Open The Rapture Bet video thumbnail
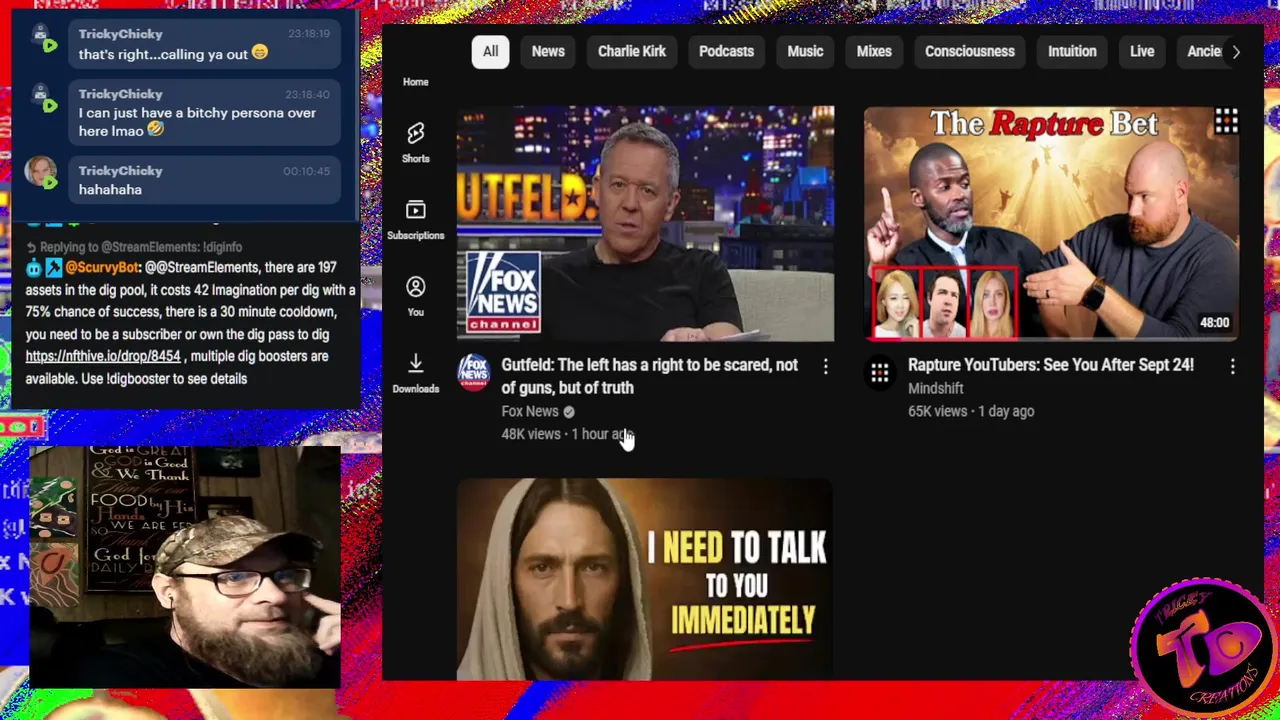This screenshot has height=720, width=1280. pos(1052,224)
